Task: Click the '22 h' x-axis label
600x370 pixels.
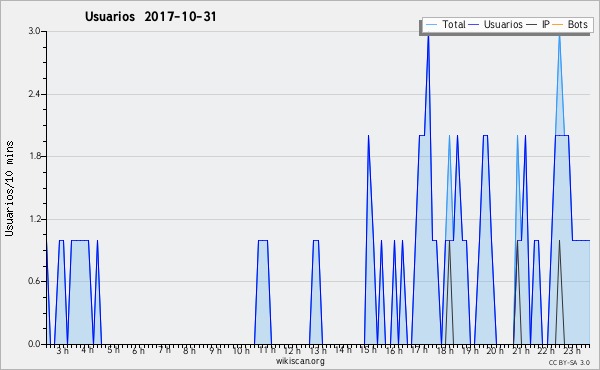Action: tap(546, 350)
